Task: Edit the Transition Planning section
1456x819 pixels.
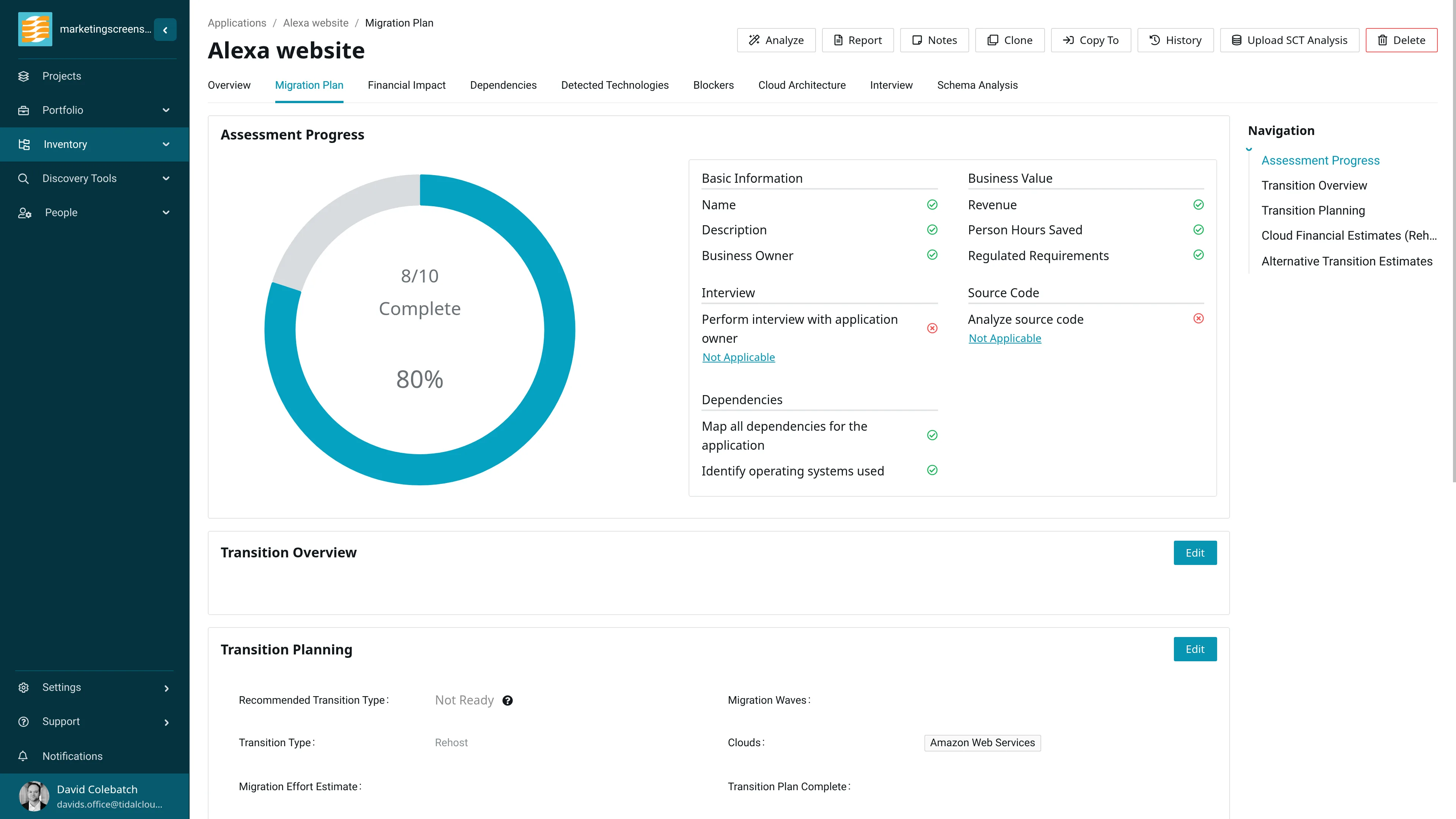Action: pyautogui.click(x=1195, y=650)
